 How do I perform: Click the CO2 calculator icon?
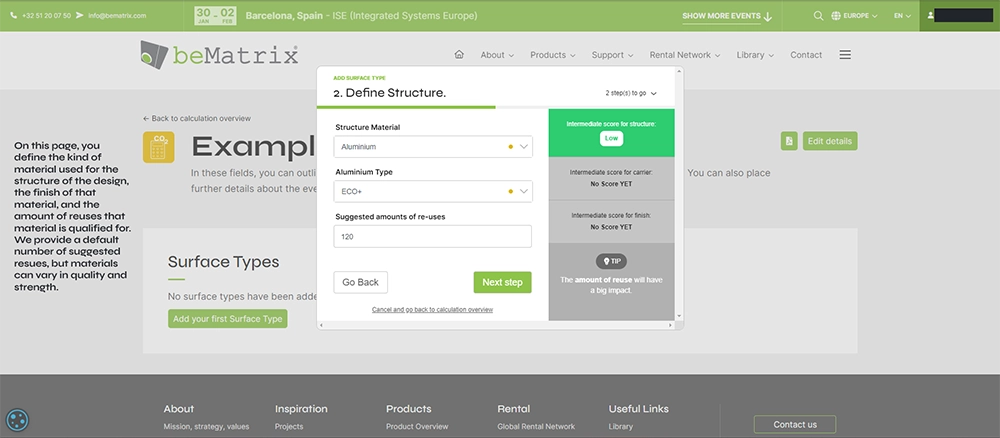(x=159, y=147)
